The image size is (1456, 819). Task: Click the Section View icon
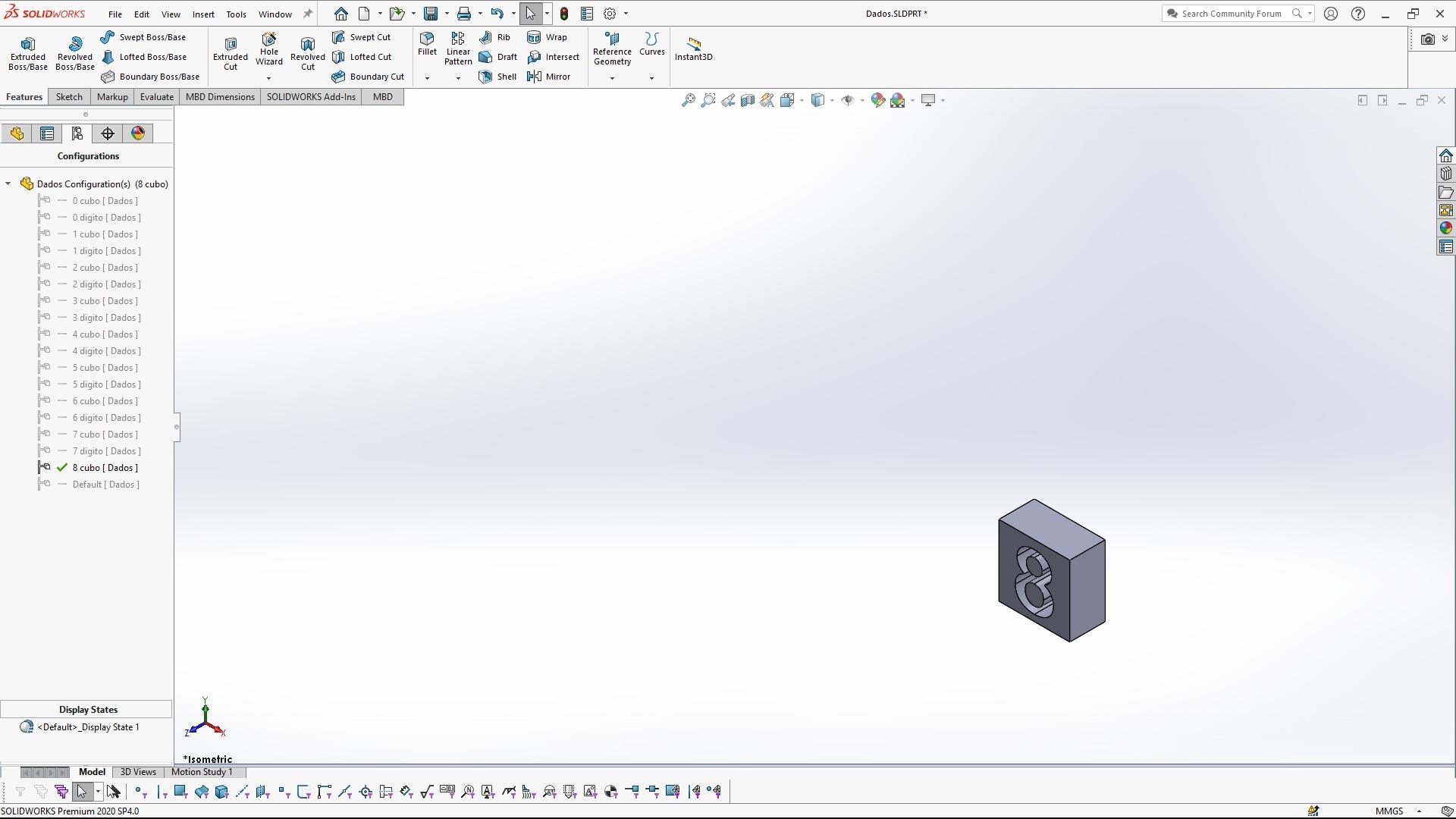point(748,100)
